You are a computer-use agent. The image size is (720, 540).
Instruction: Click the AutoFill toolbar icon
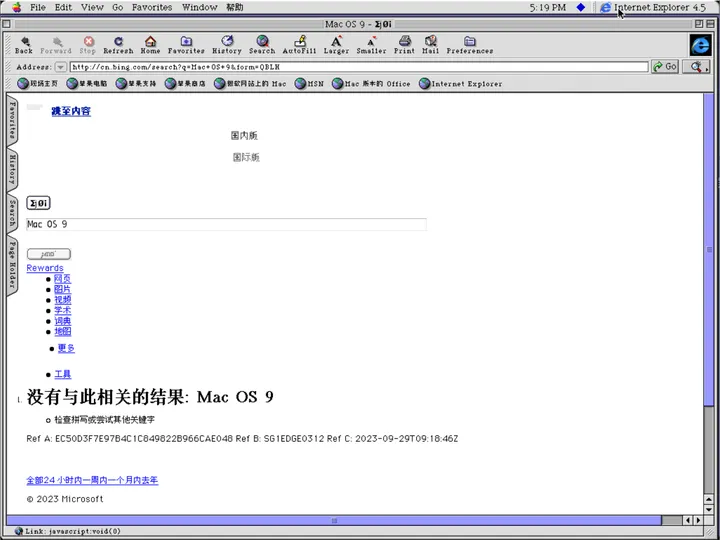coord(299,45)
